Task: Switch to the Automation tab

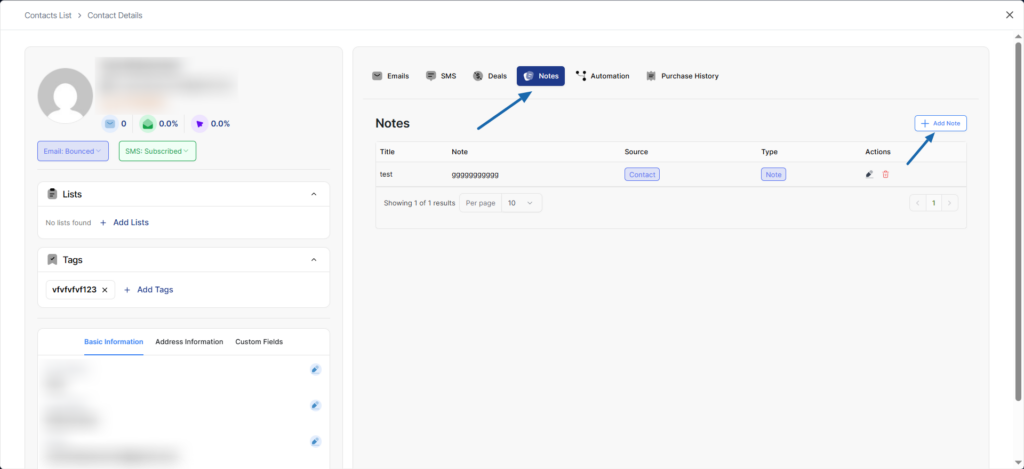Action: 602,76
